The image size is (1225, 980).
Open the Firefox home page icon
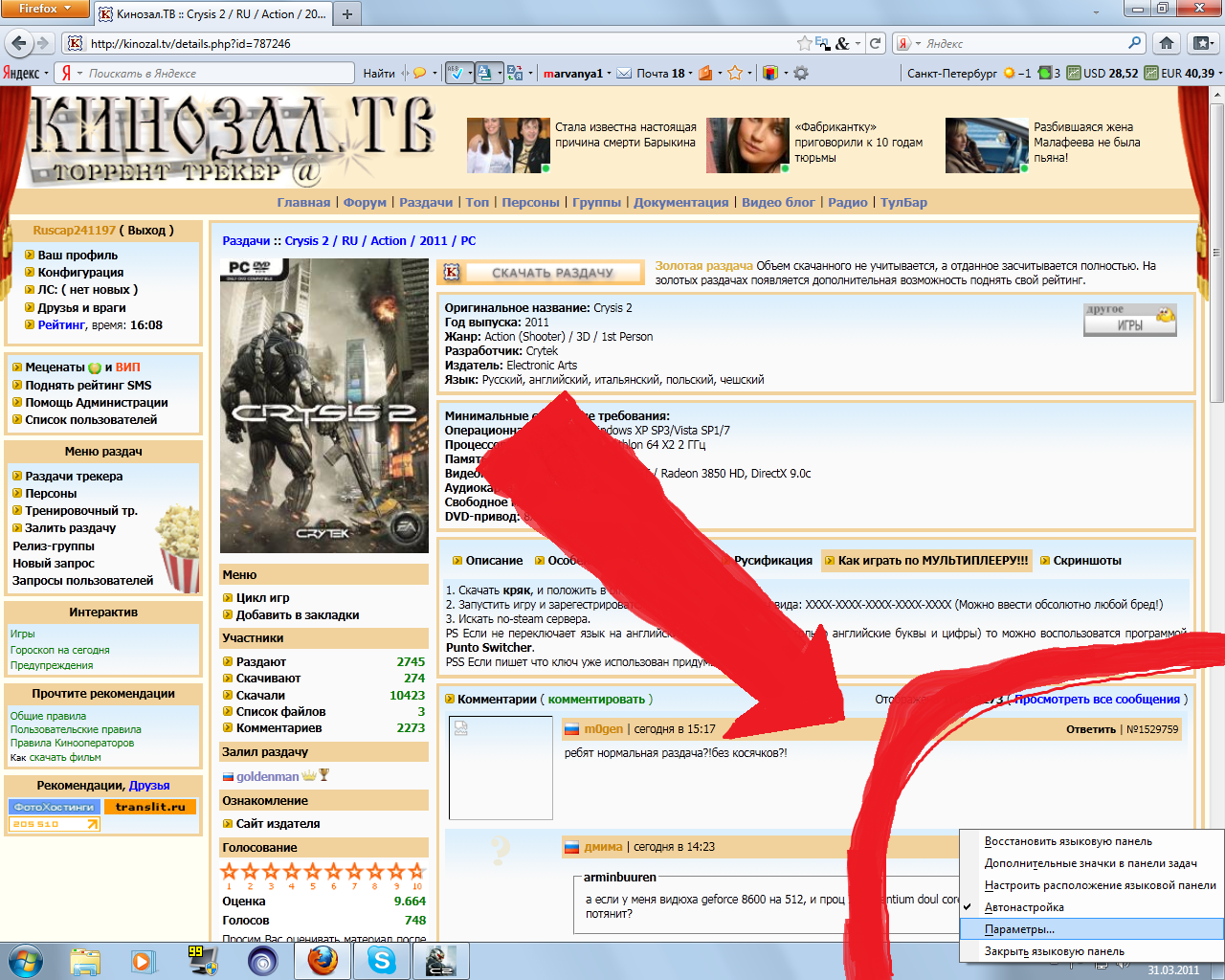pyautogui.click(x=1167, y=43)
